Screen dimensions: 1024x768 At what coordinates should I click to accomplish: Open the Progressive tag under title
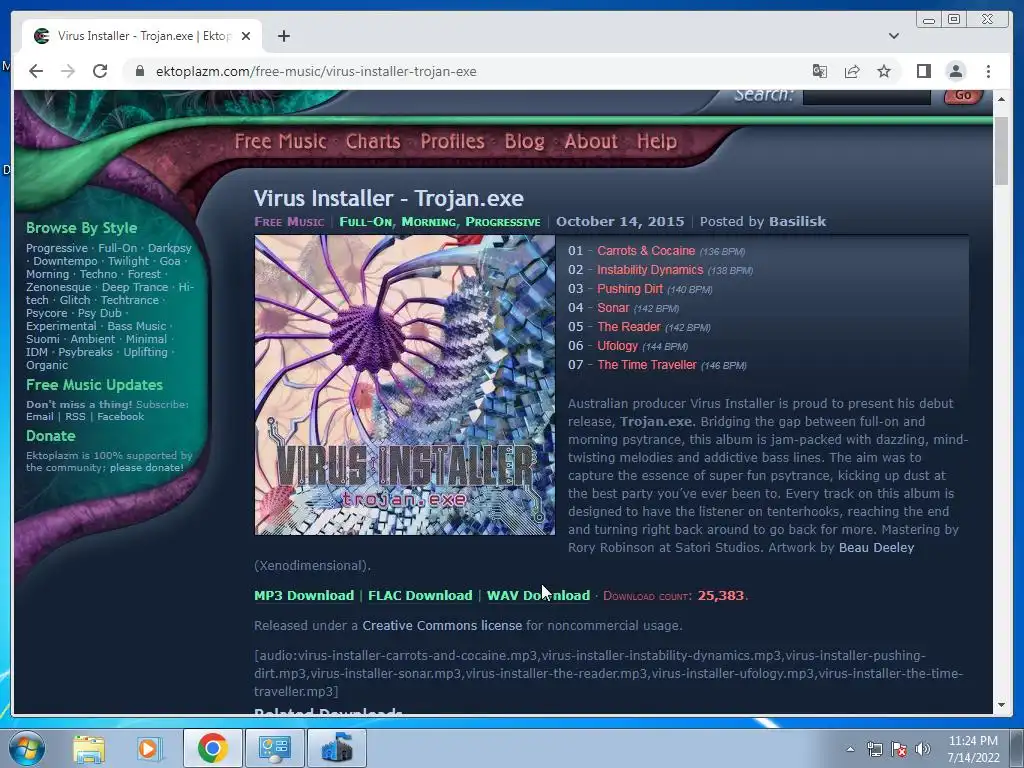point(502,222)
